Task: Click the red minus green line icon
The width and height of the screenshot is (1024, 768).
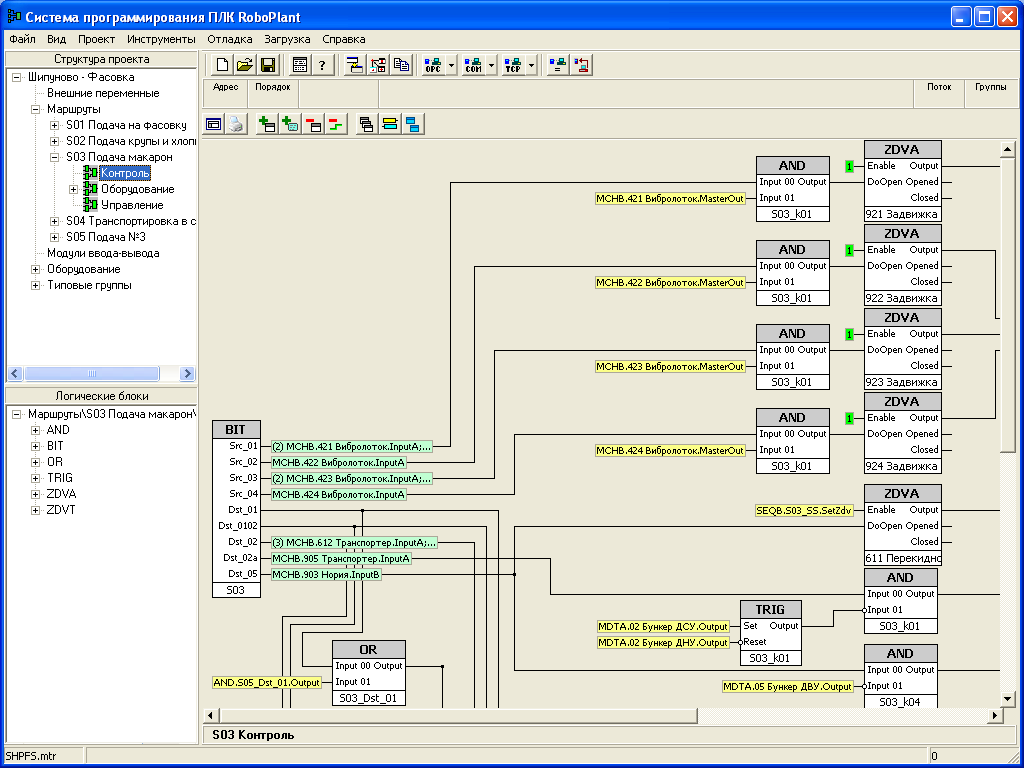Action: tap(335, 124)
